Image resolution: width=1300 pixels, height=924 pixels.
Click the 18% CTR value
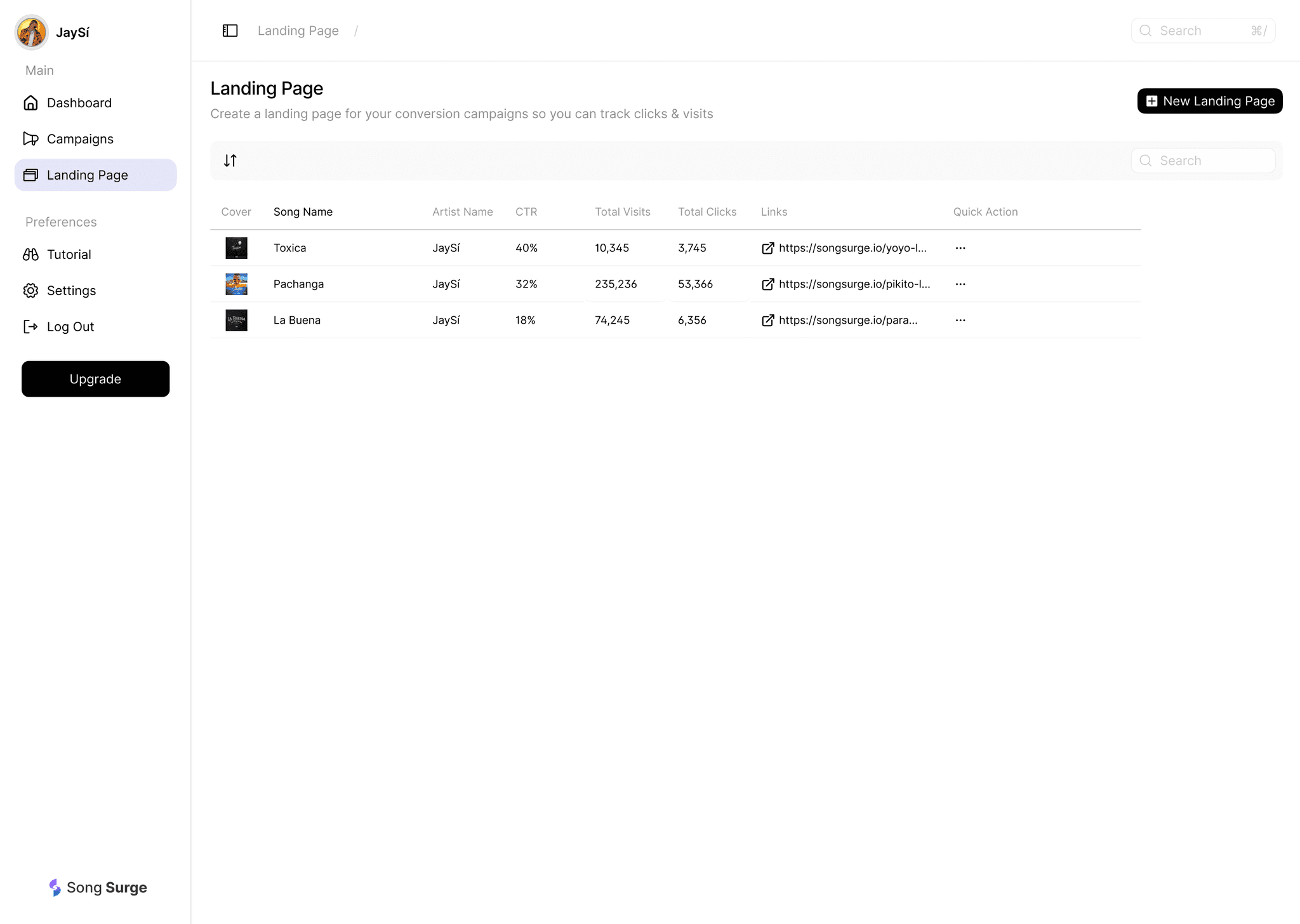[x=525, y=320]
